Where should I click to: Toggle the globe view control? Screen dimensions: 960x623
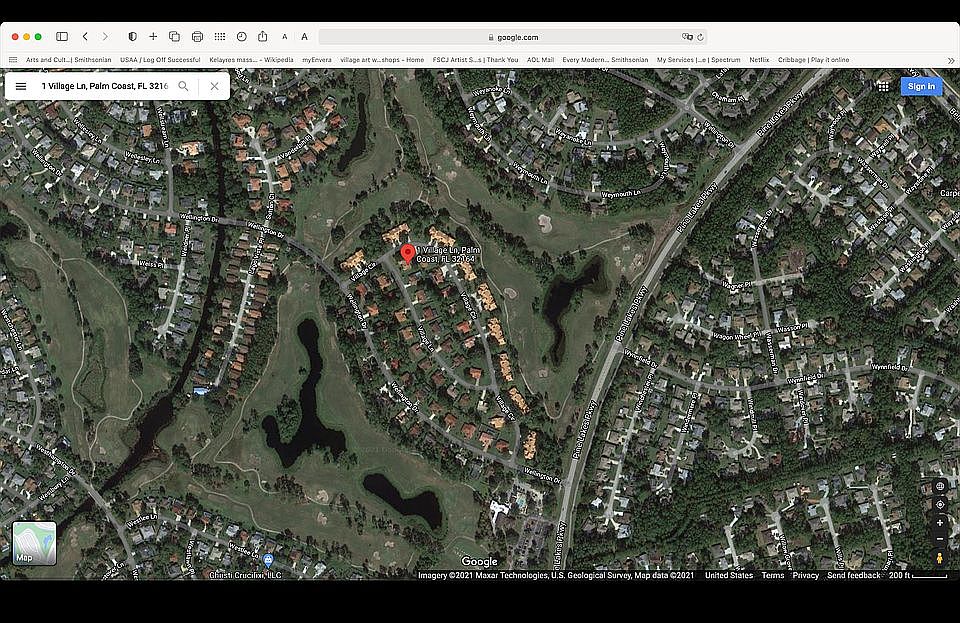click(x=940, y=487)
